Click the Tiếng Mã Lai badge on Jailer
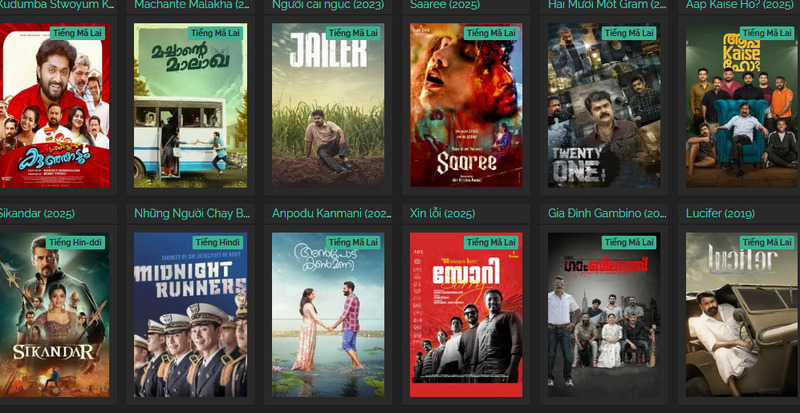800x413 pixels. (x=353, y=33)
